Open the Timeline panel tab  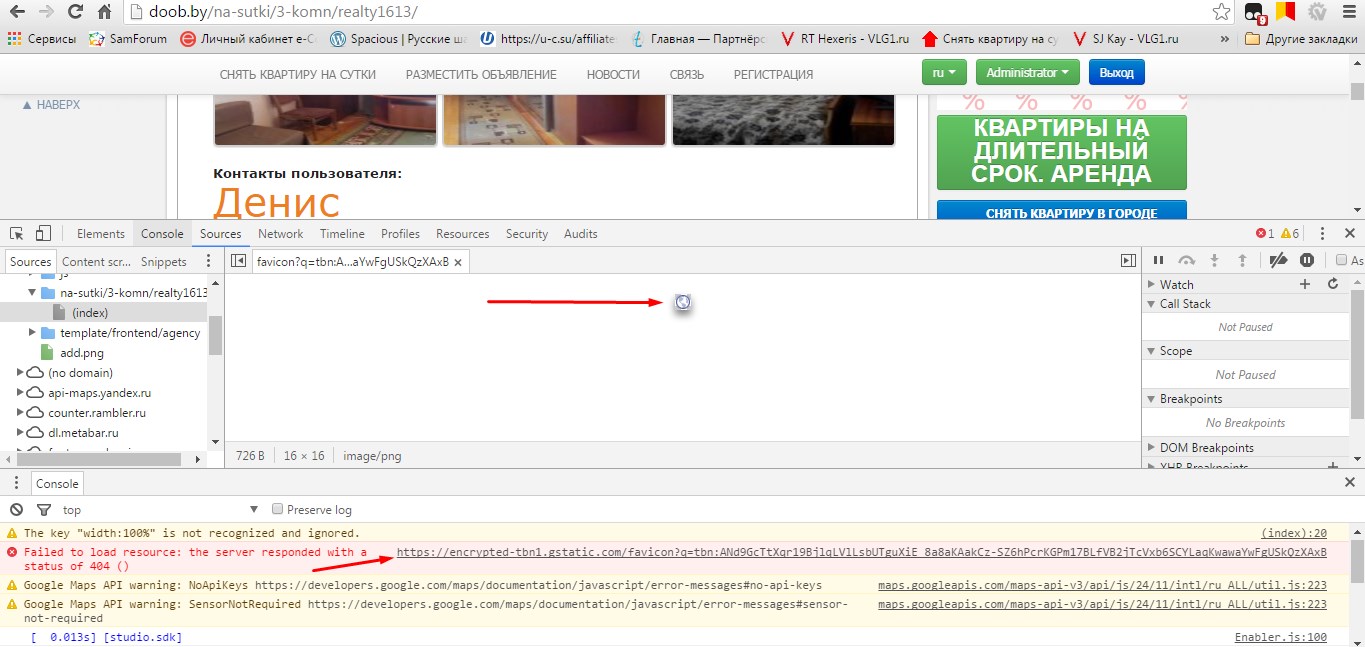[342, 233]
